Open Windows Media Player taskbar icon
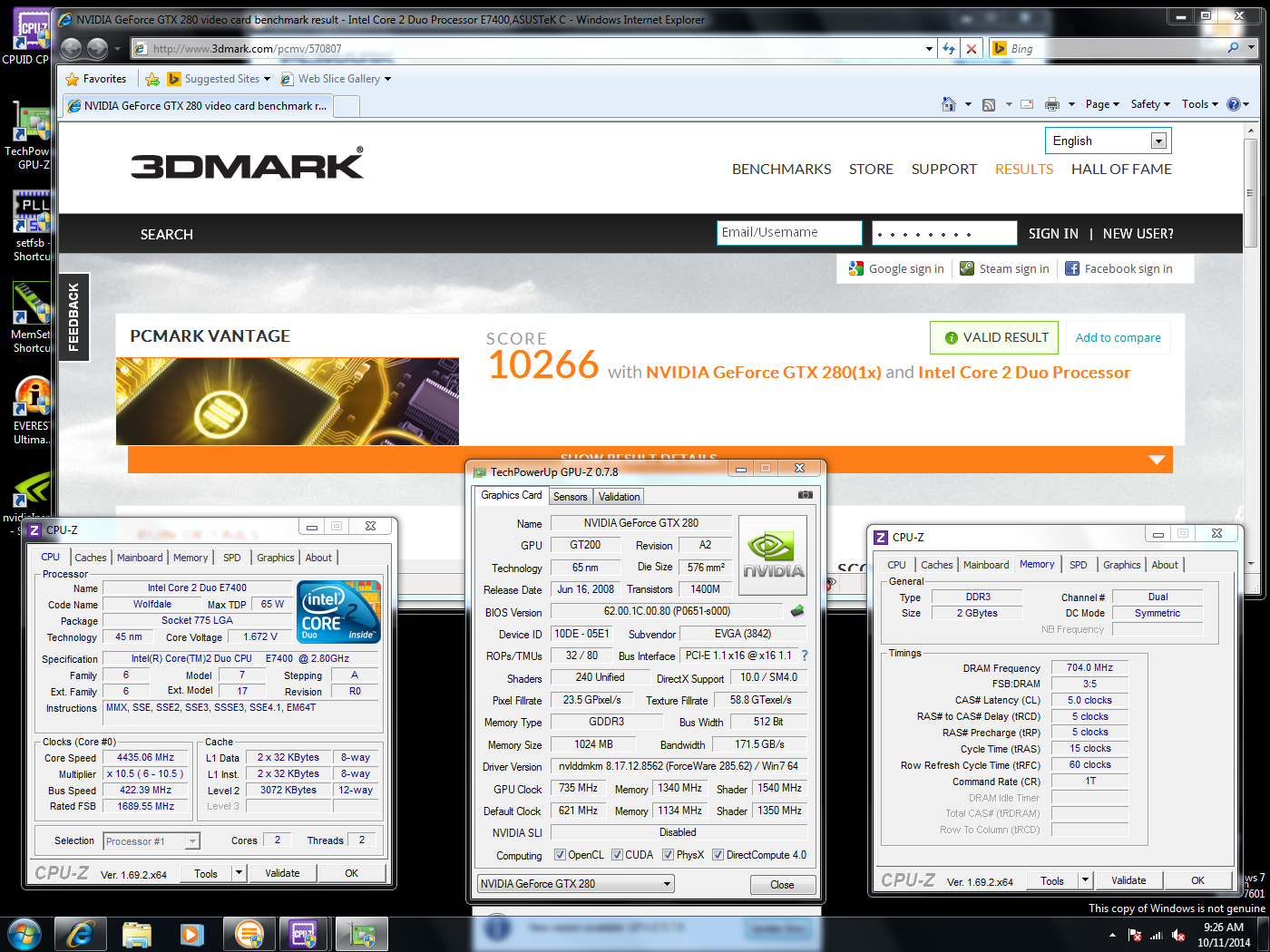This screenshot has height=952, width=1270. (x=191, y=934)
